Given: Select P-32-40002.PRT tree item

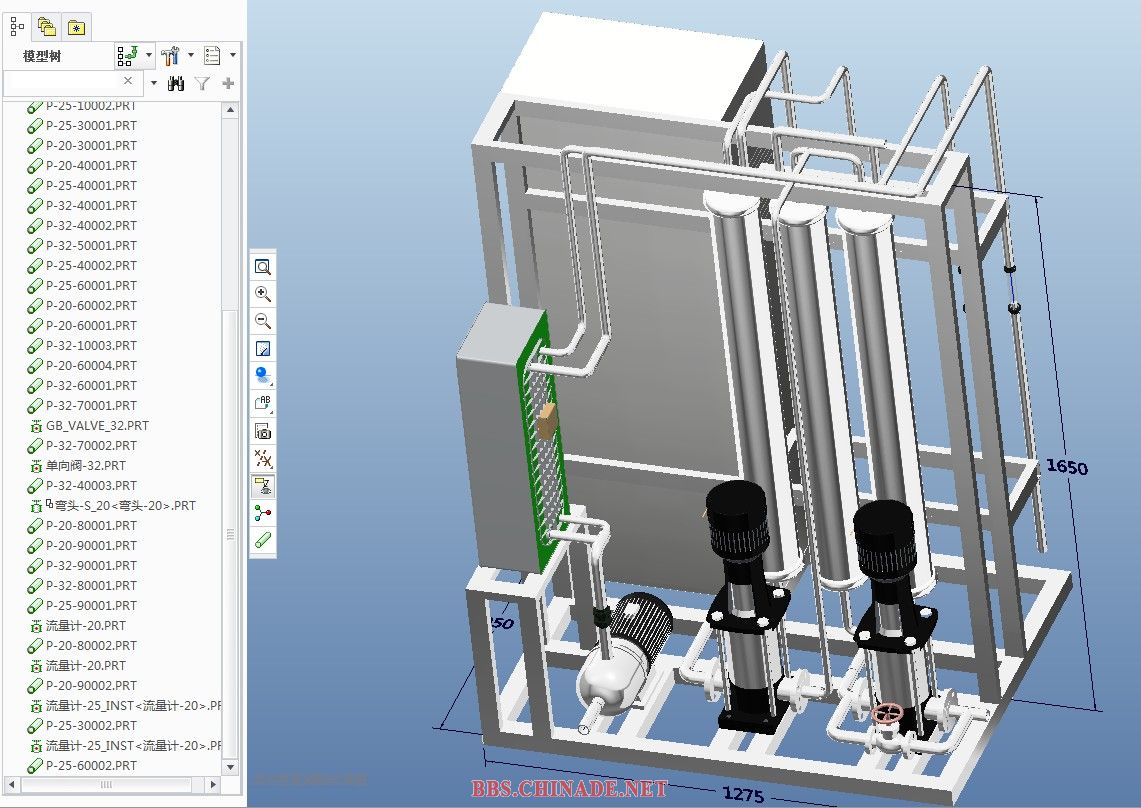Looking at the screenshot, I should pyautogui.click(x=92, y=226).
